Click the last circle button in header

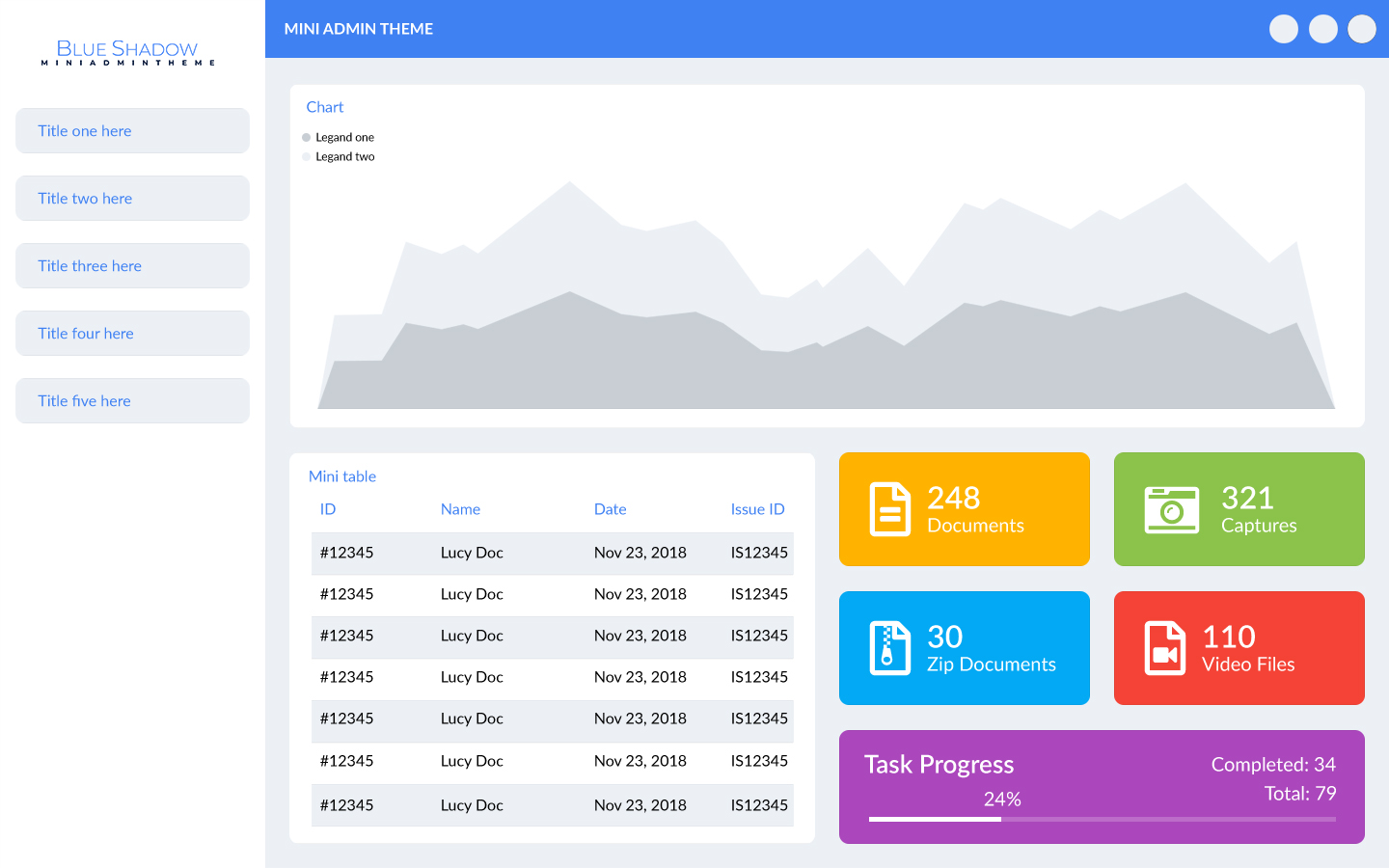(1361, 29)
